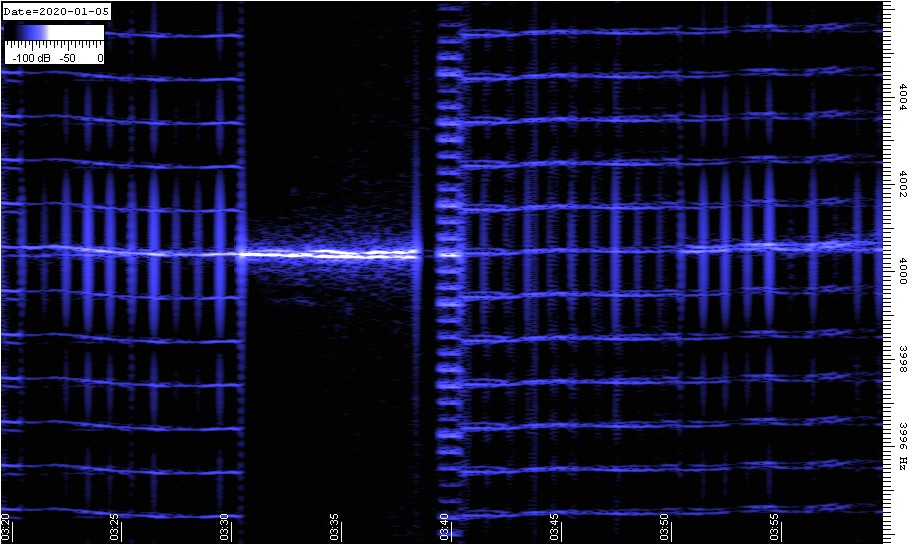912x545 pixels.
Task: Click the 4000 frequency axis label
Action: click(x=903, y=272)
